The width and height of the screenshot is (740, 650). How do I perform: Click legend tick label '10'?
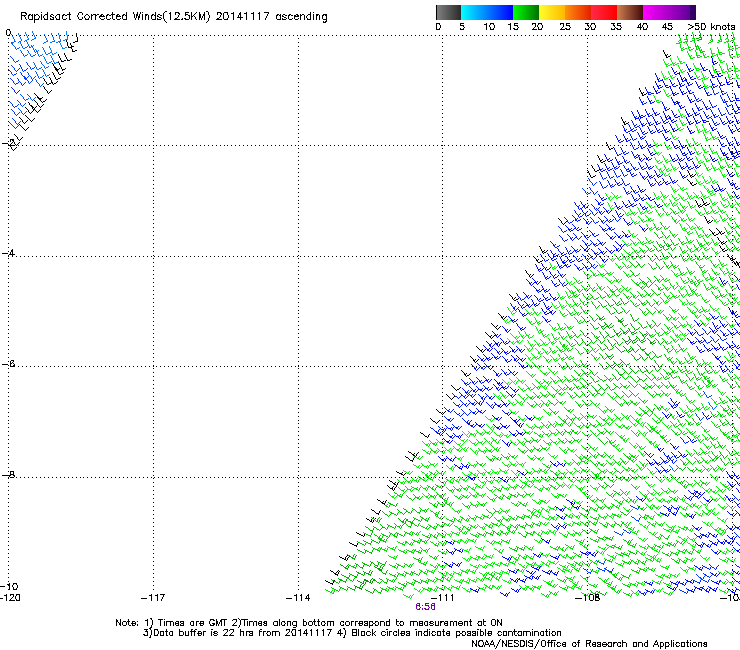[x=489, y=27]
